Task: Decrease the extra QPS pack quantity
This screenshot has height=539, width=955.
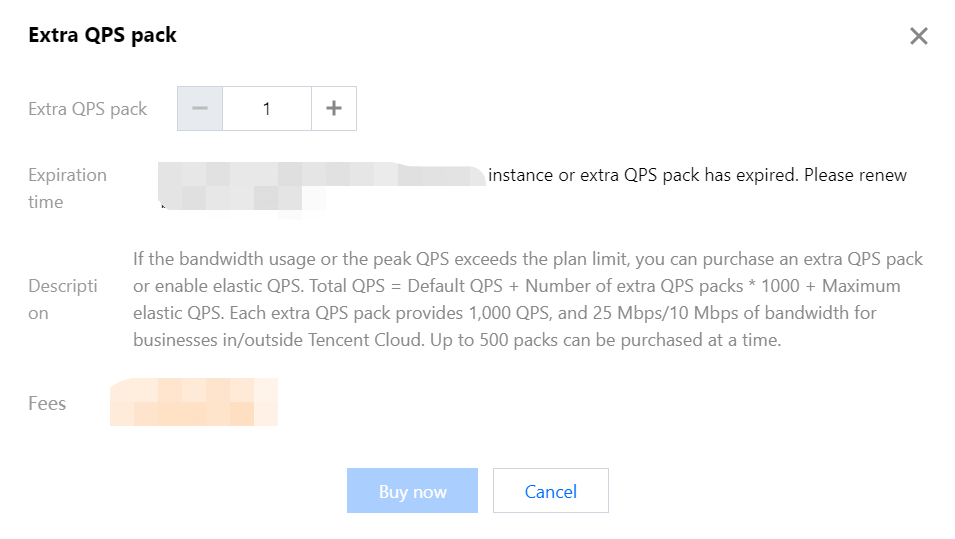Action: 200,109
